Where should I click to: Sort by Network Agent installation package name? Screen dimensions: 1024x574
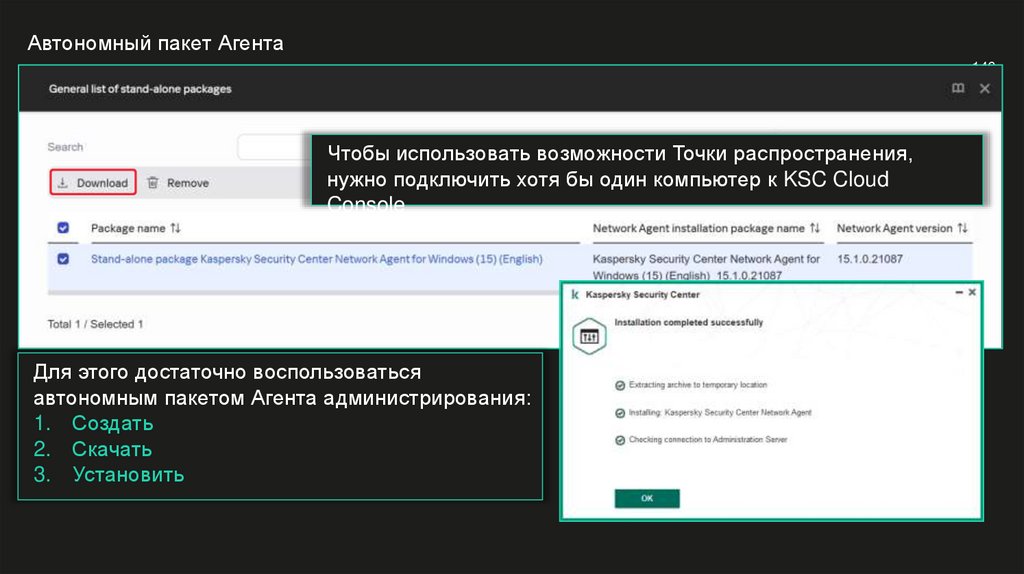click(x=814, y=228)
